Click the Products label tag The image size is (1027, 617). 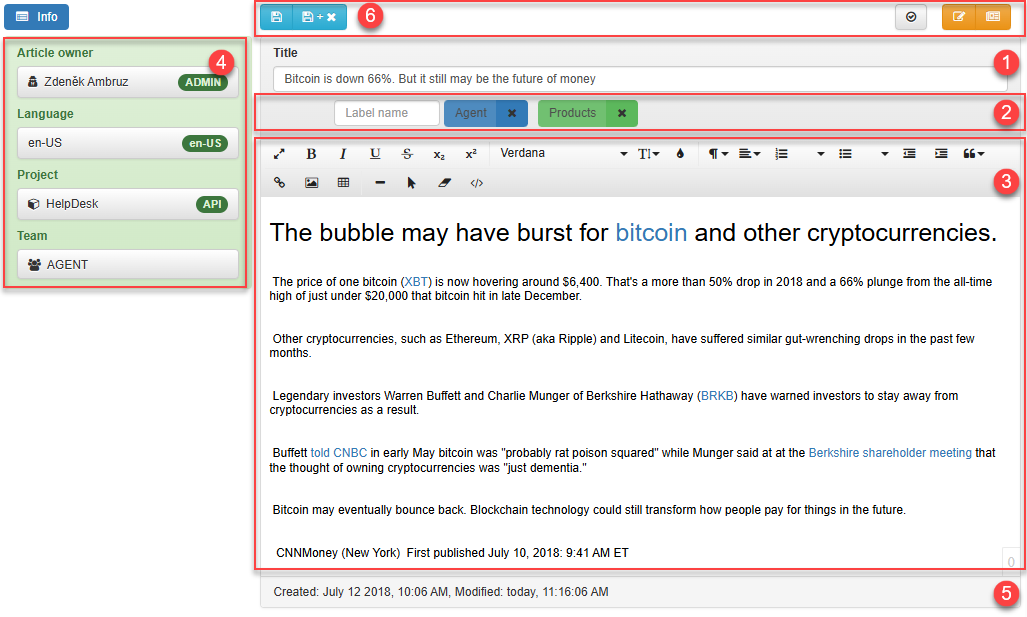pos(572,113)
